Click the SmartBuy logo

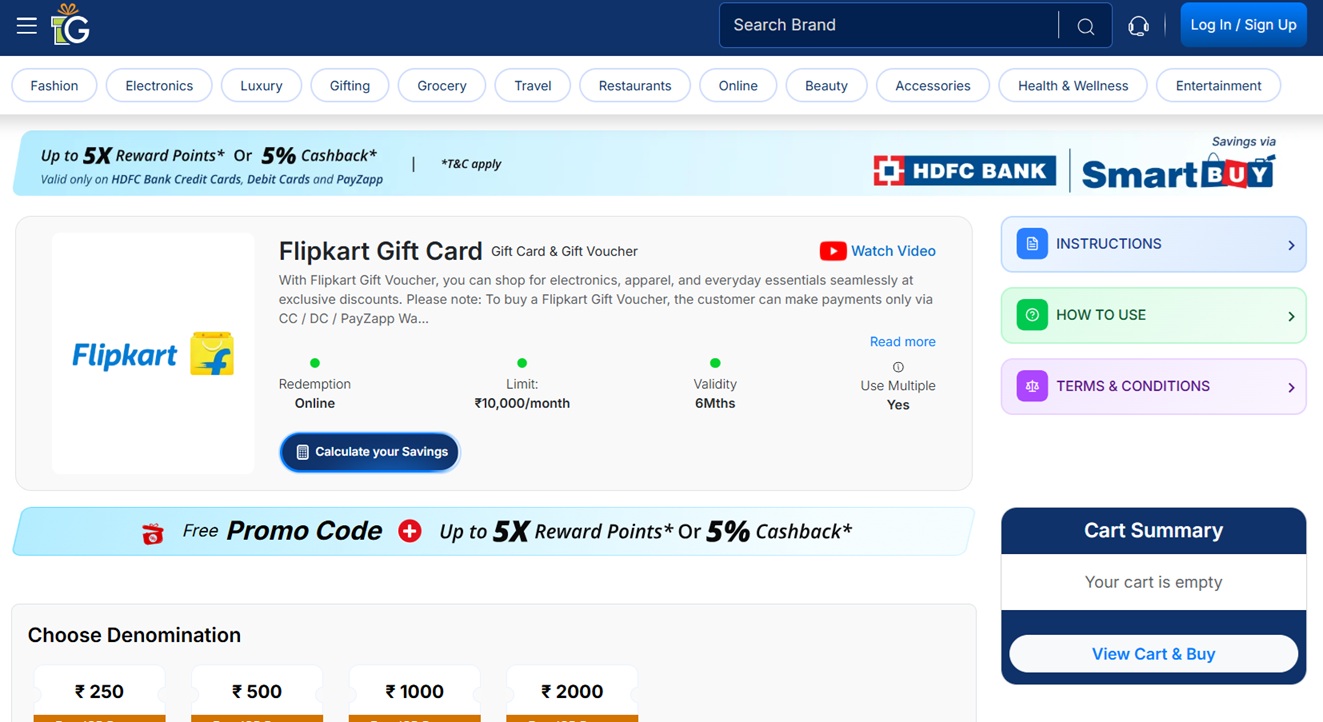click(x=1178, y=172)
